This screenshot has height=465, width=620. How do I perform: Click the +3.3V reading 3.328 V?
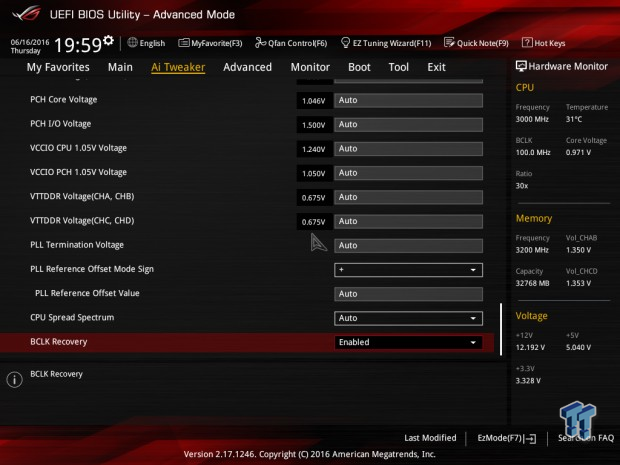528,380
